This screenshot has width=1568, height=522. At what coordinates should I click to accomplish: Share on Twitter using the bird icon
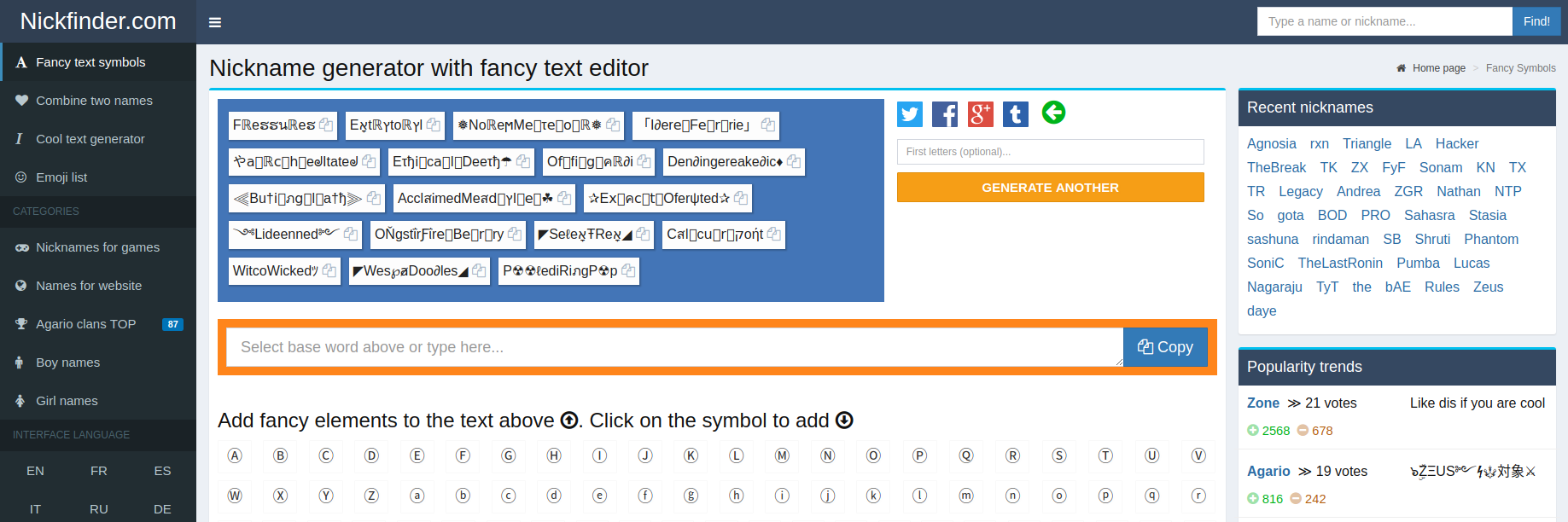pos(910,114)
